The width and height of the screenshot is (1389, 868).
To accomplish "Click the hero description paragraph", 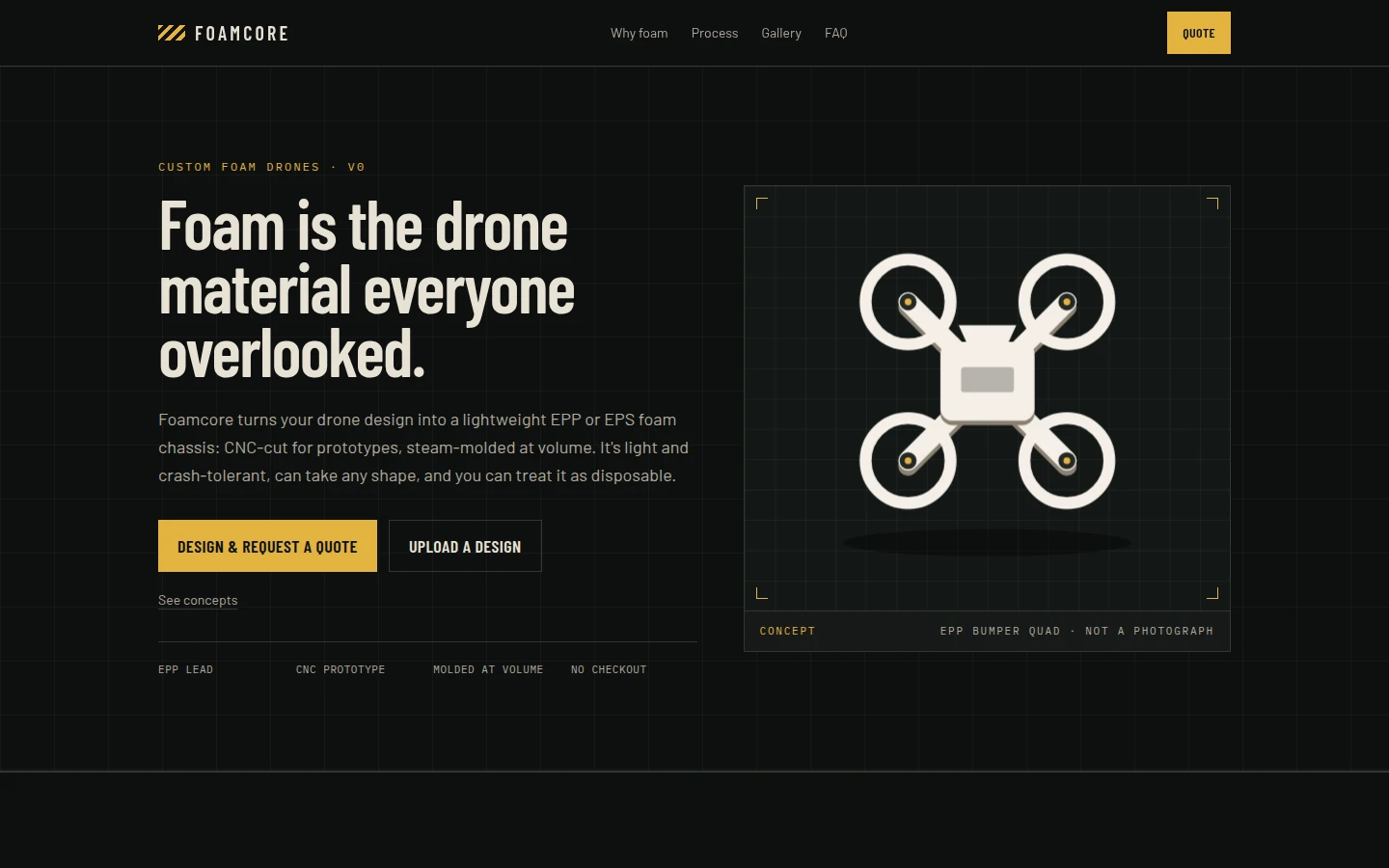I will click(x=423, y=448).
